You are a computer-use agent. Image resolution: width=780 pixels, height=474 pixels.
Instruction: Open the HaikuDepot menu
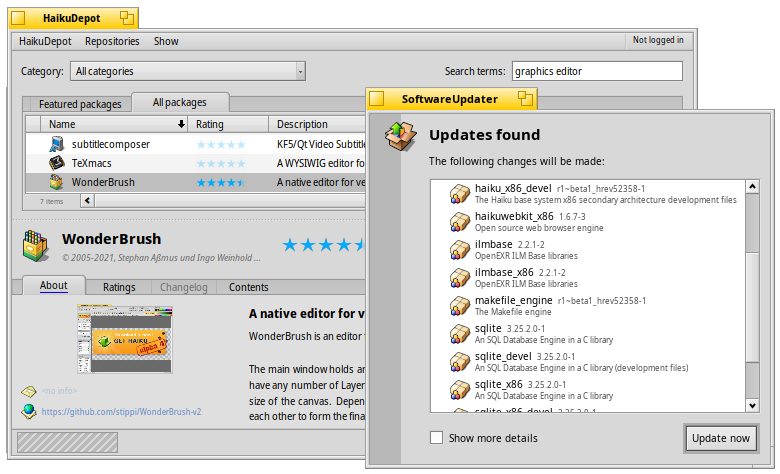(x=45, y=41)
